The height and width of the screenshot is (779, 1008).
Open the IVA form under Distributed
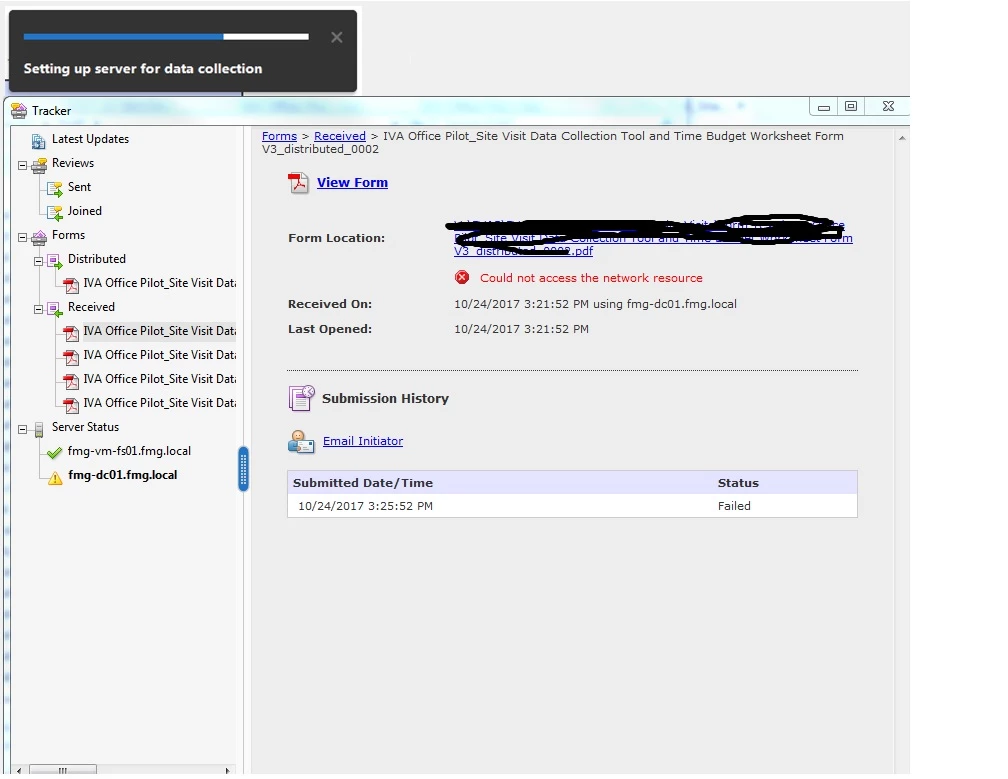tap(159, 283)
